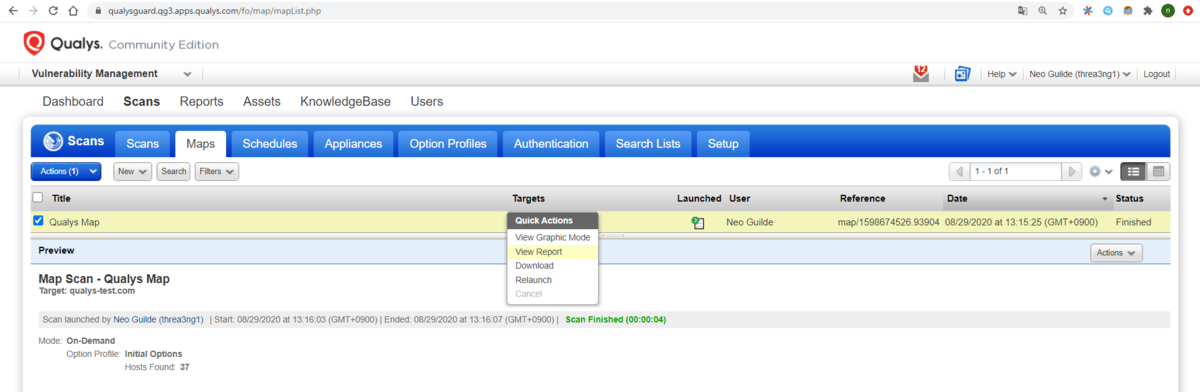Choose View Report from Quick Actions

[x=552, y=252]
